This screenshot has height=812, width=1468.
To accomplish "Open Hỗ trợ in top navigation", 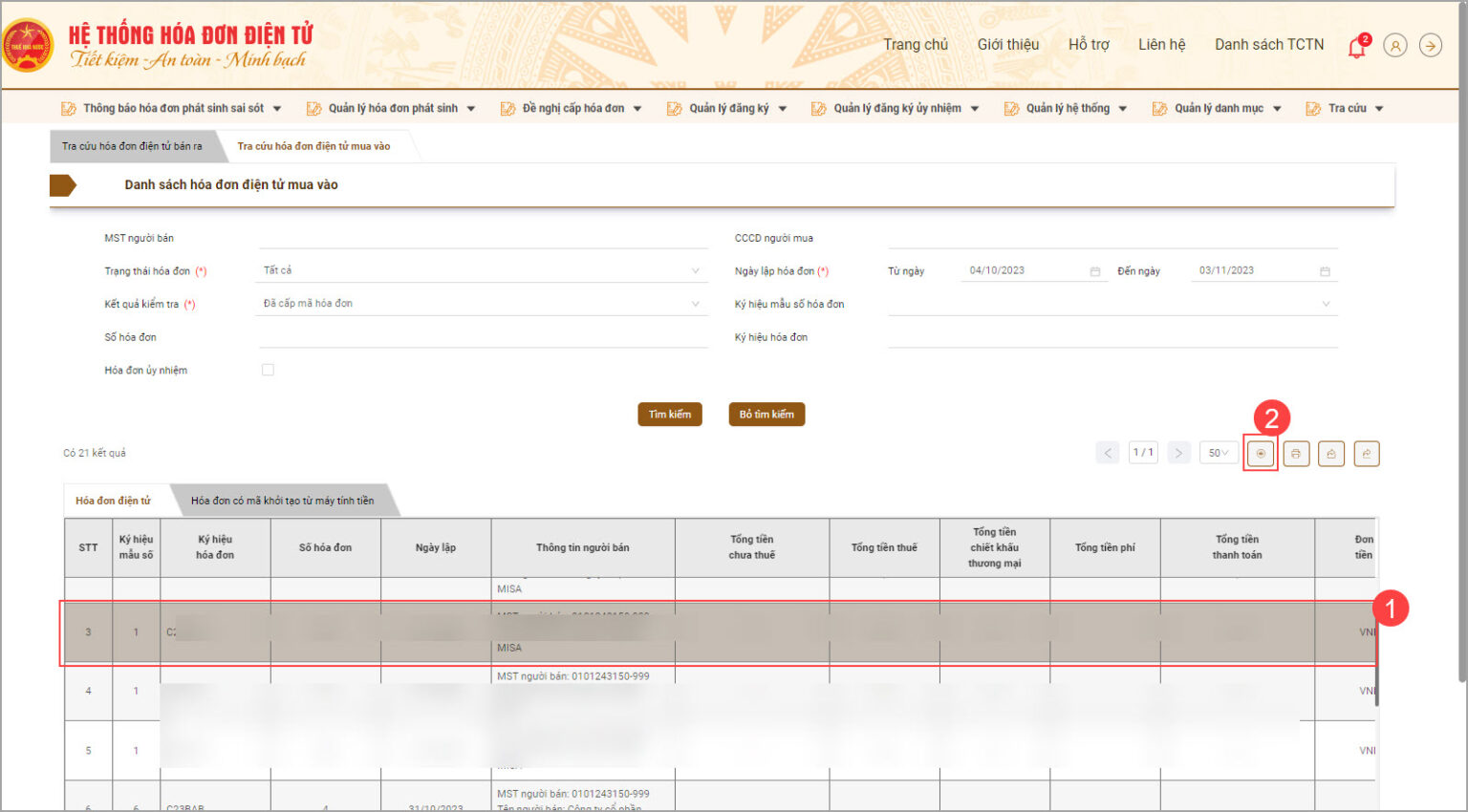I will 1089,45.
